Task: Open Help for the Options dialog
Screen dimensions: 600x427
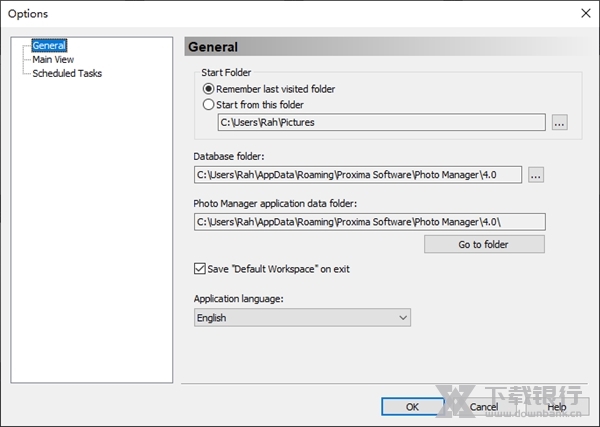Action: point(556,406)
